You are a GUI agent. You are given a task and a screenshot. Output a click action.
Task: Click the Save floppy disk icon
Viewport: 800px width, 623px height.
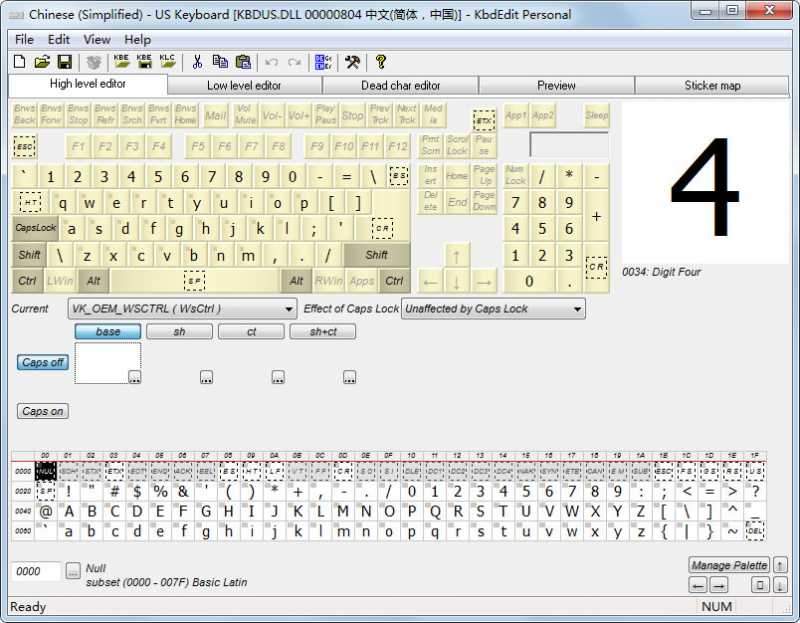(x=63, y=62)
